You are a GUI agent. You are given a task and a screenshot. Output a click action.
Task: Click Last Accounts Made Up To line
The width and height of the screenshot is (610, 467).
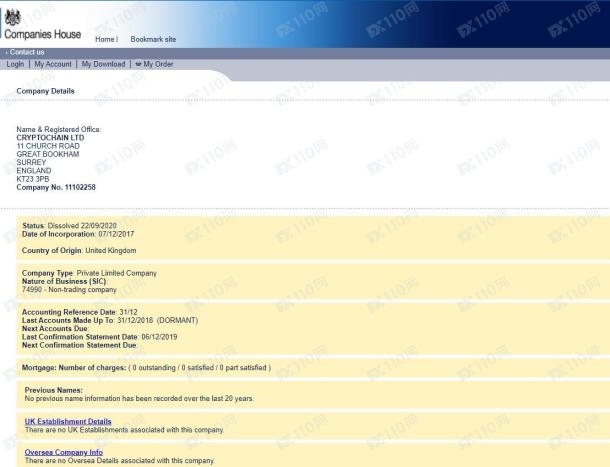pyautogui.click(x=110, y=321)
